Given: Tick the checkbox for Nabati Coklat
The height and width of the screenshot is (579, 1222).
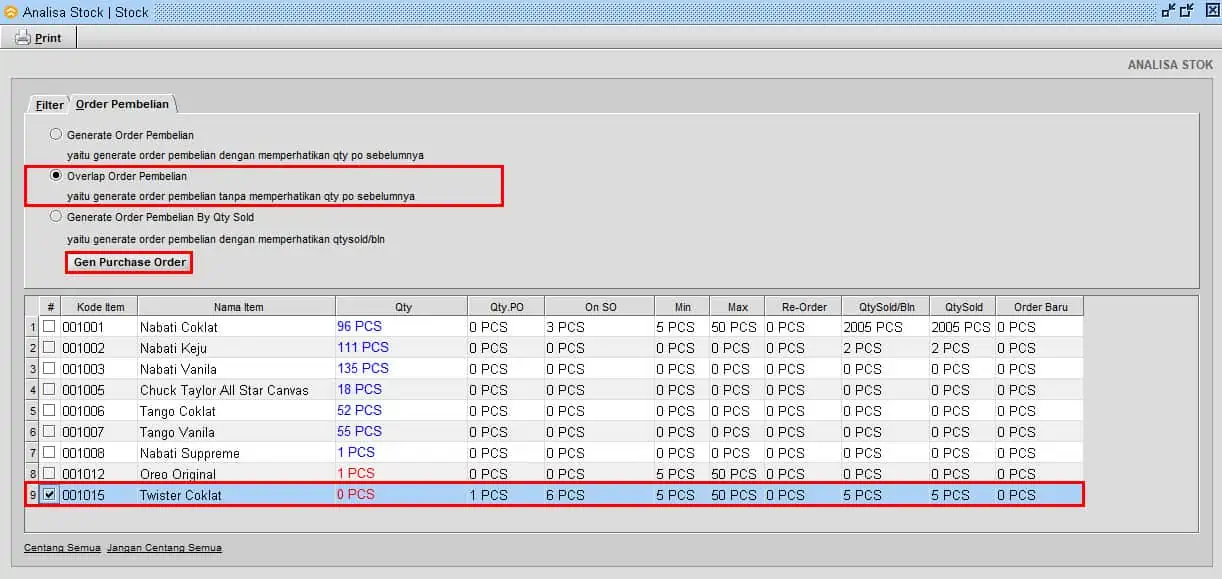Looking at the screenshot, I should (x=49, y=327).
